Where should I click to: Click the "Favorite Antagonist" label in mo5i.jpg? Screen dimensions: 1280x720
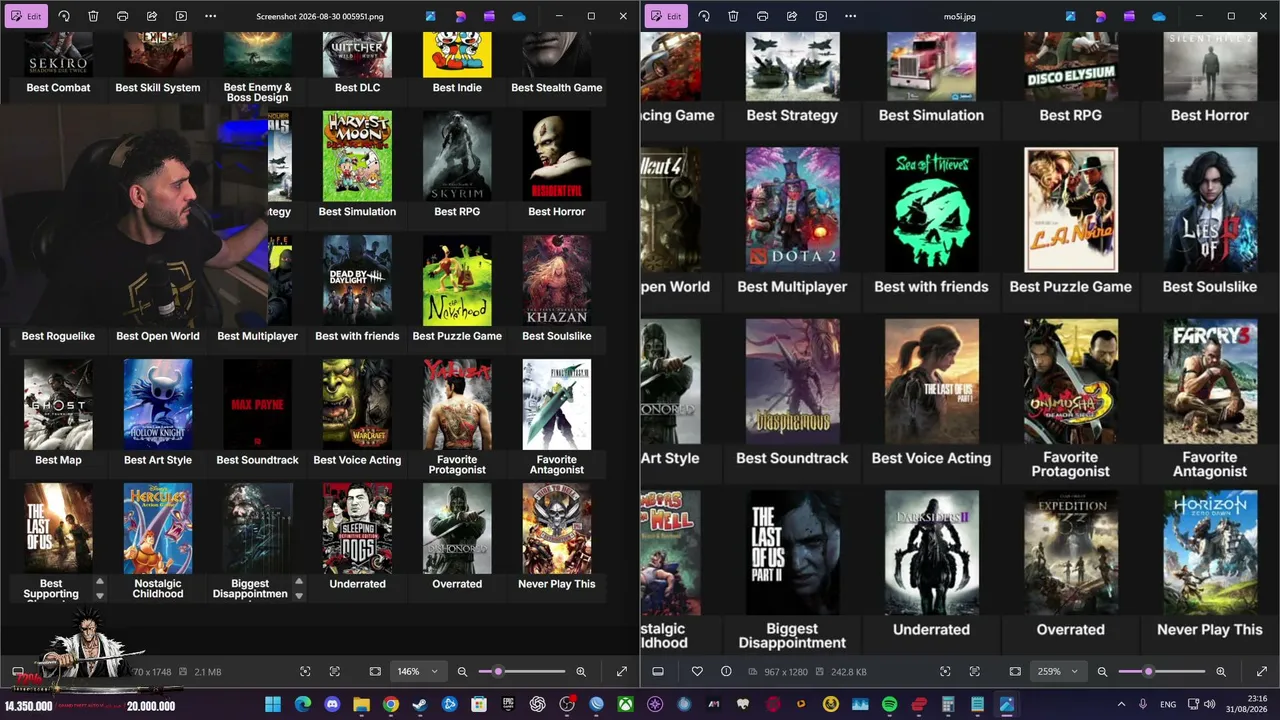pos(1210,464)
